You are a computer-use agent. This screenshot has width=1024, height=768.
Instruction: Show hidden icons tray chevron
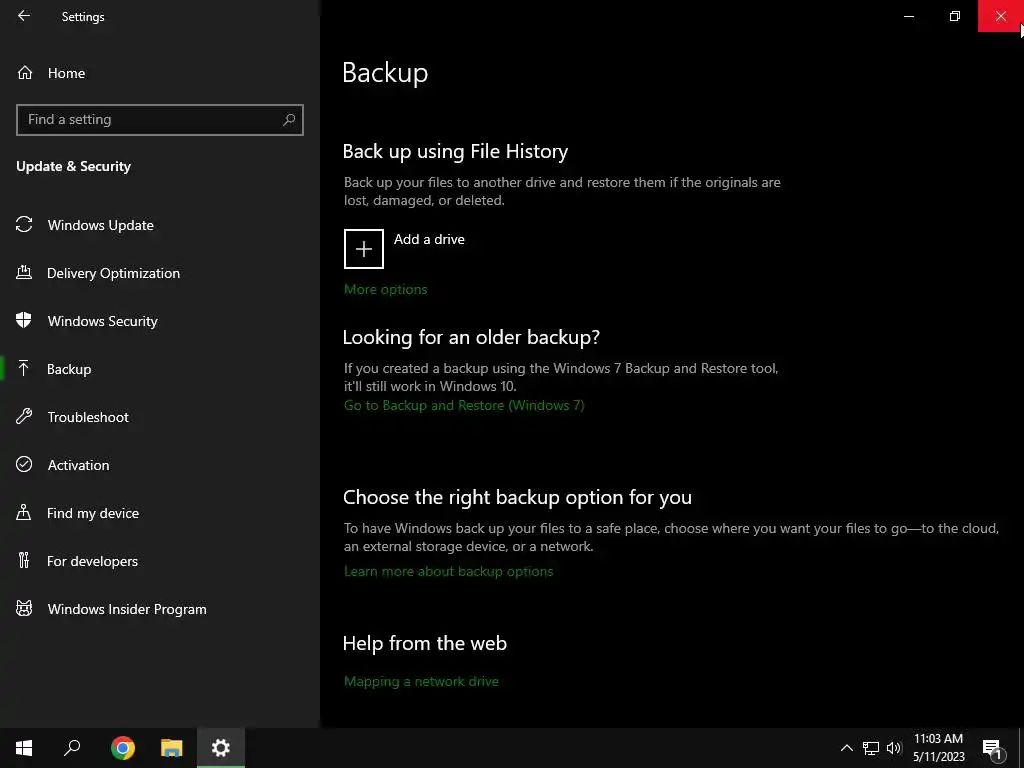(846, 748)
